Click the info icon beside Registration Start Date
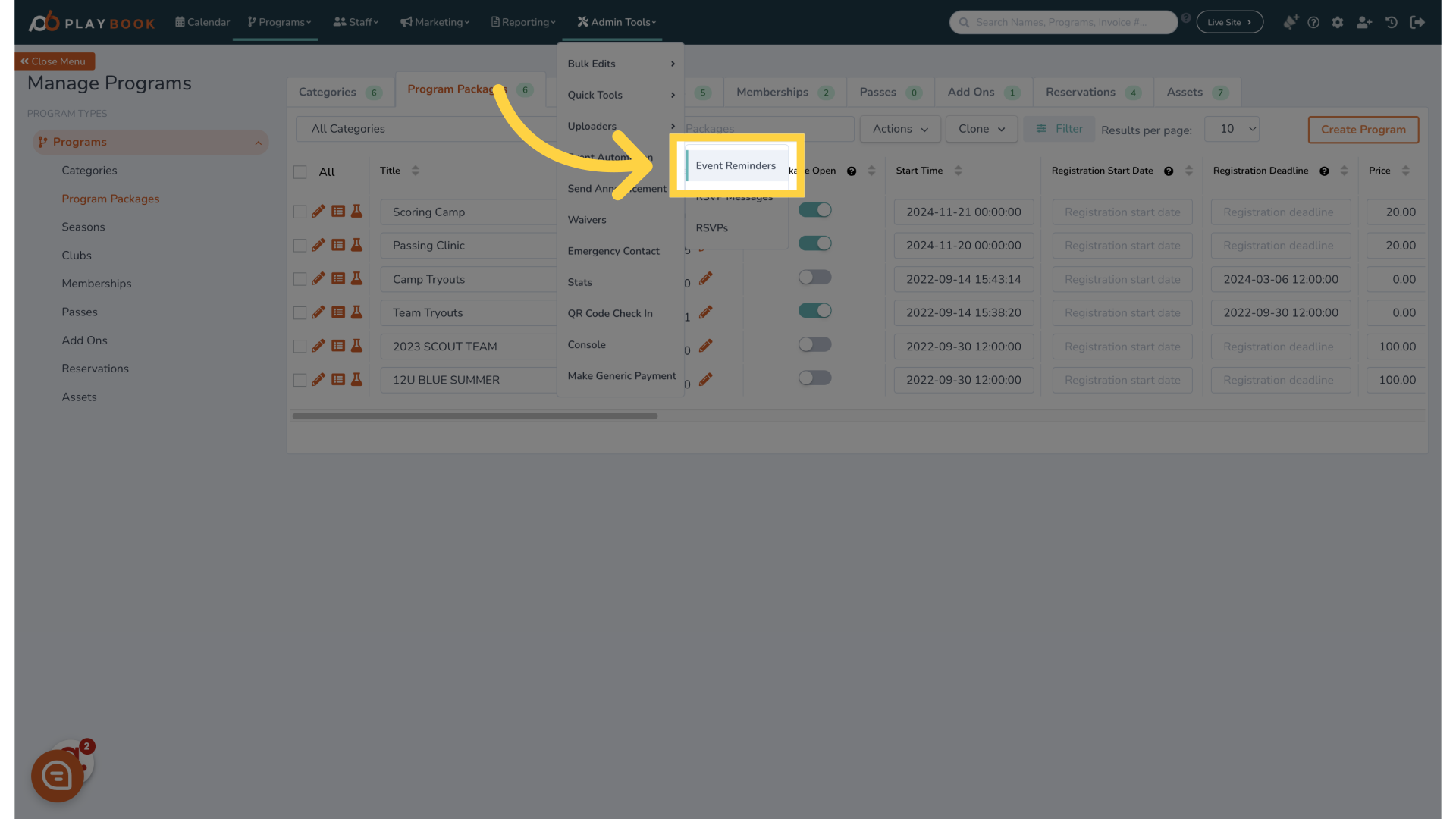1456x819 pixels. coord(1169,171)
